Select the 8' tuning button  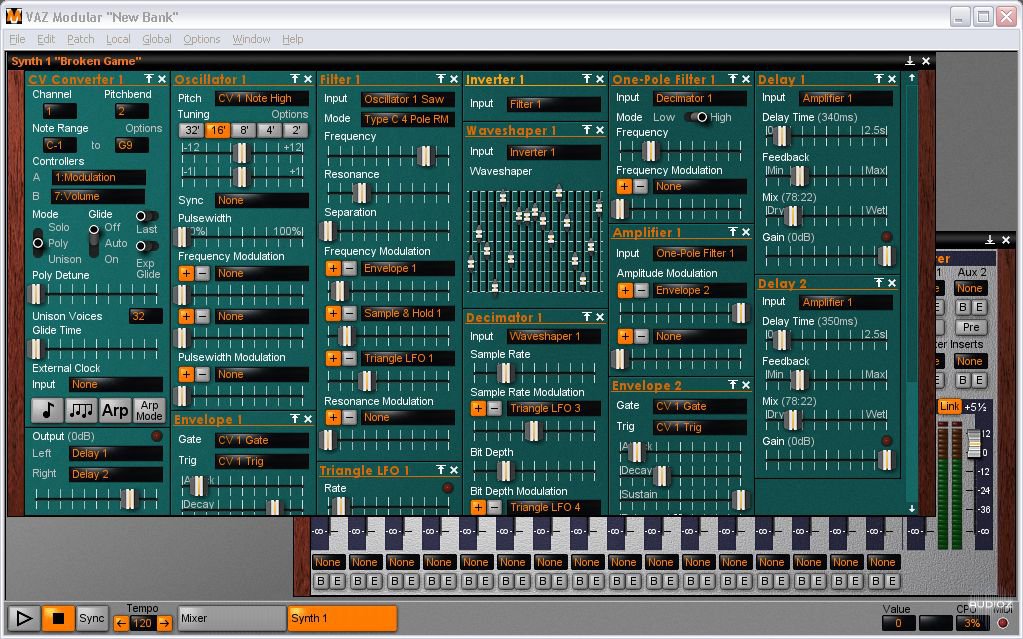tap(244, 130)
